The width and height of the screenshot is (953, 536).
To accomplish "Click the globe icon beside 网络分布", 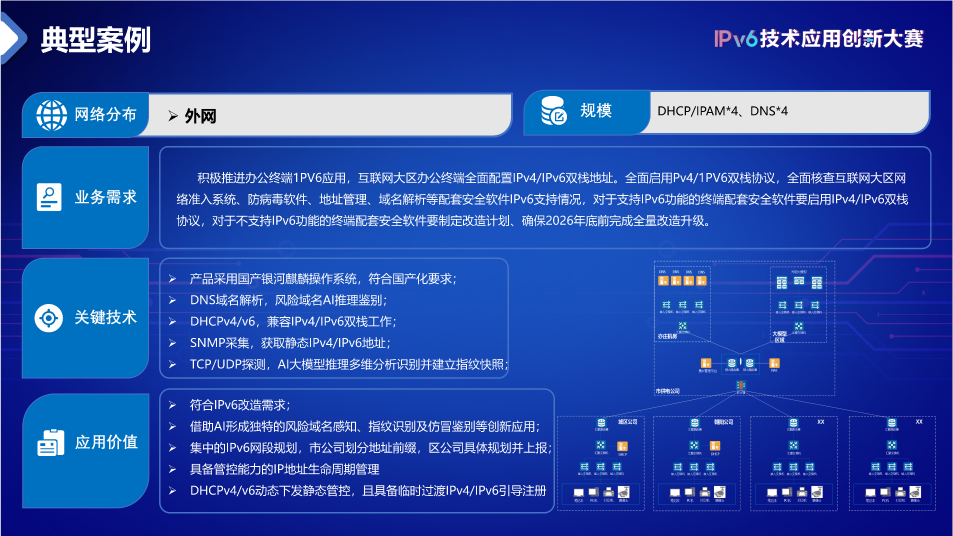I will click(x=51, y=114).
